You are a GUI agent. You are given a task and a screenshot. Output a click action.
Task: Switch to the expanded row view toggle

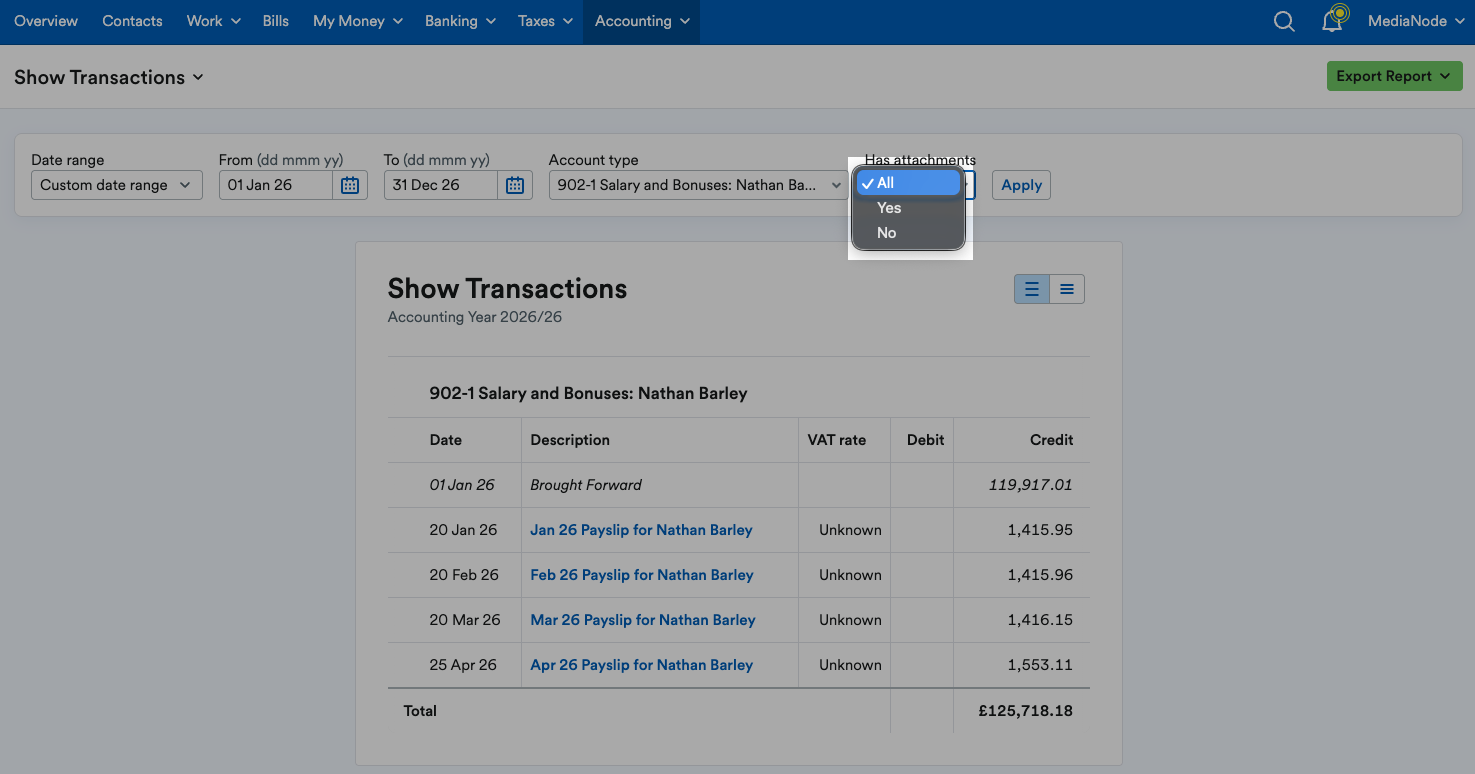(1032, 289)
